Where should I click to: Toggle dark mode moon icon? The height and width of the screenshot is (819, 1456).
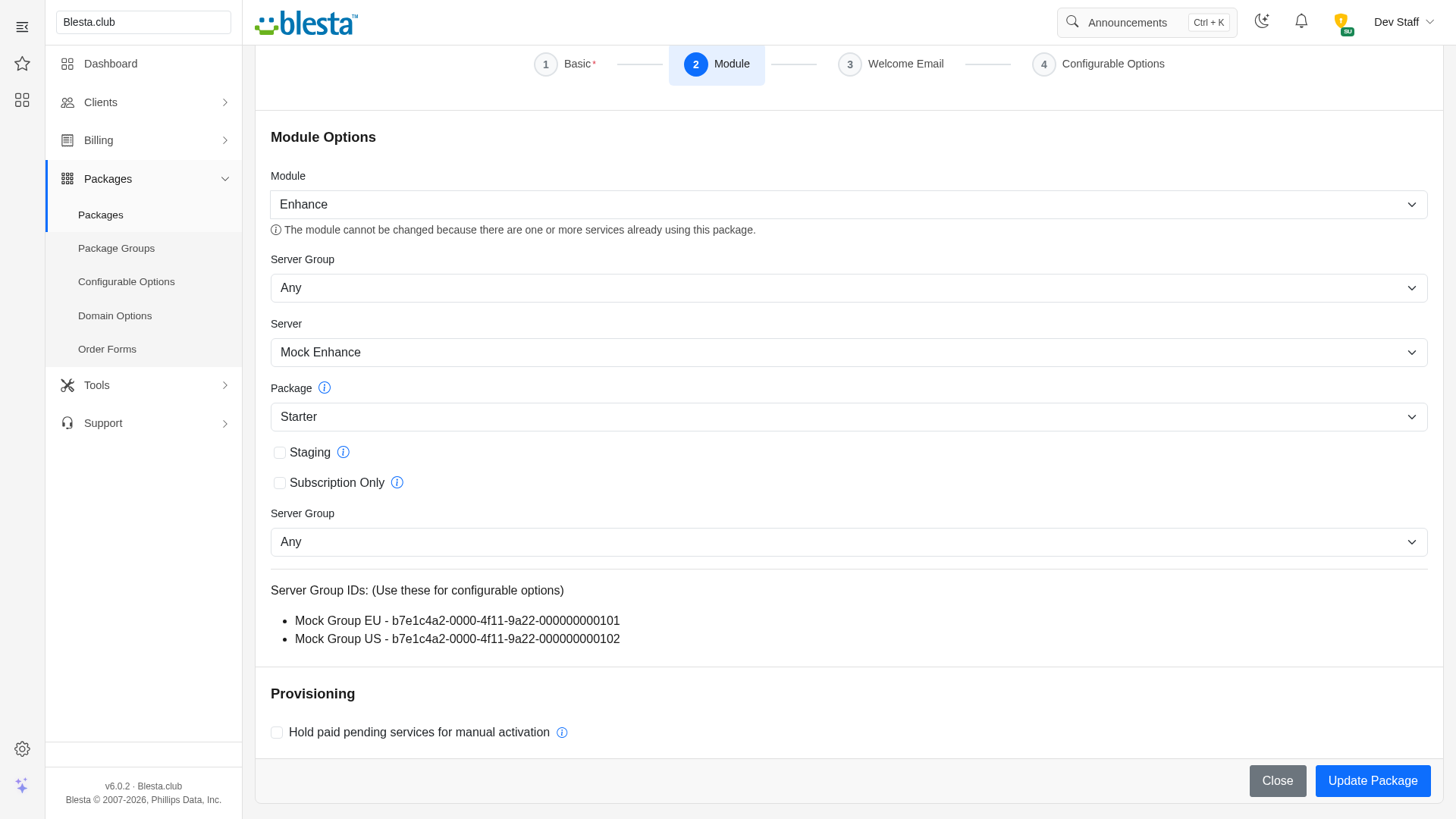[x=1262, y=21]
